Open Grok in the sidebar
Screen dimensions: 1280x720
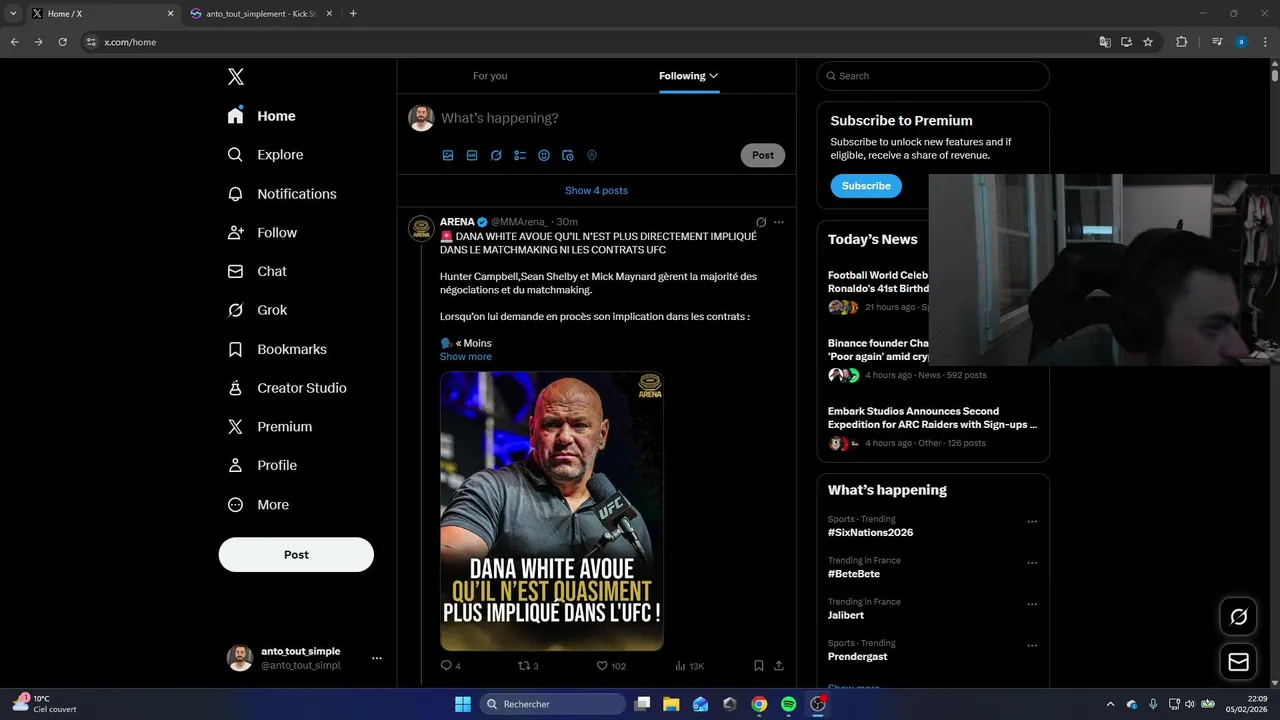point(258,310)
